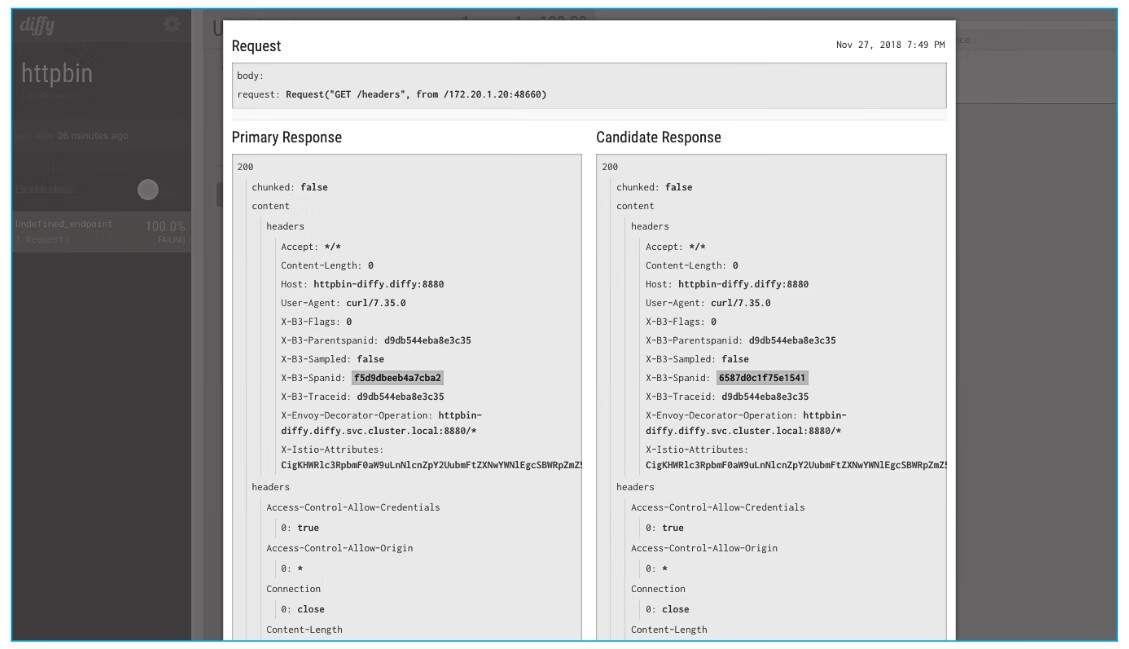Screen dimensions: 1129x649
Task: Click the Request heading
Action: (256, 46)
